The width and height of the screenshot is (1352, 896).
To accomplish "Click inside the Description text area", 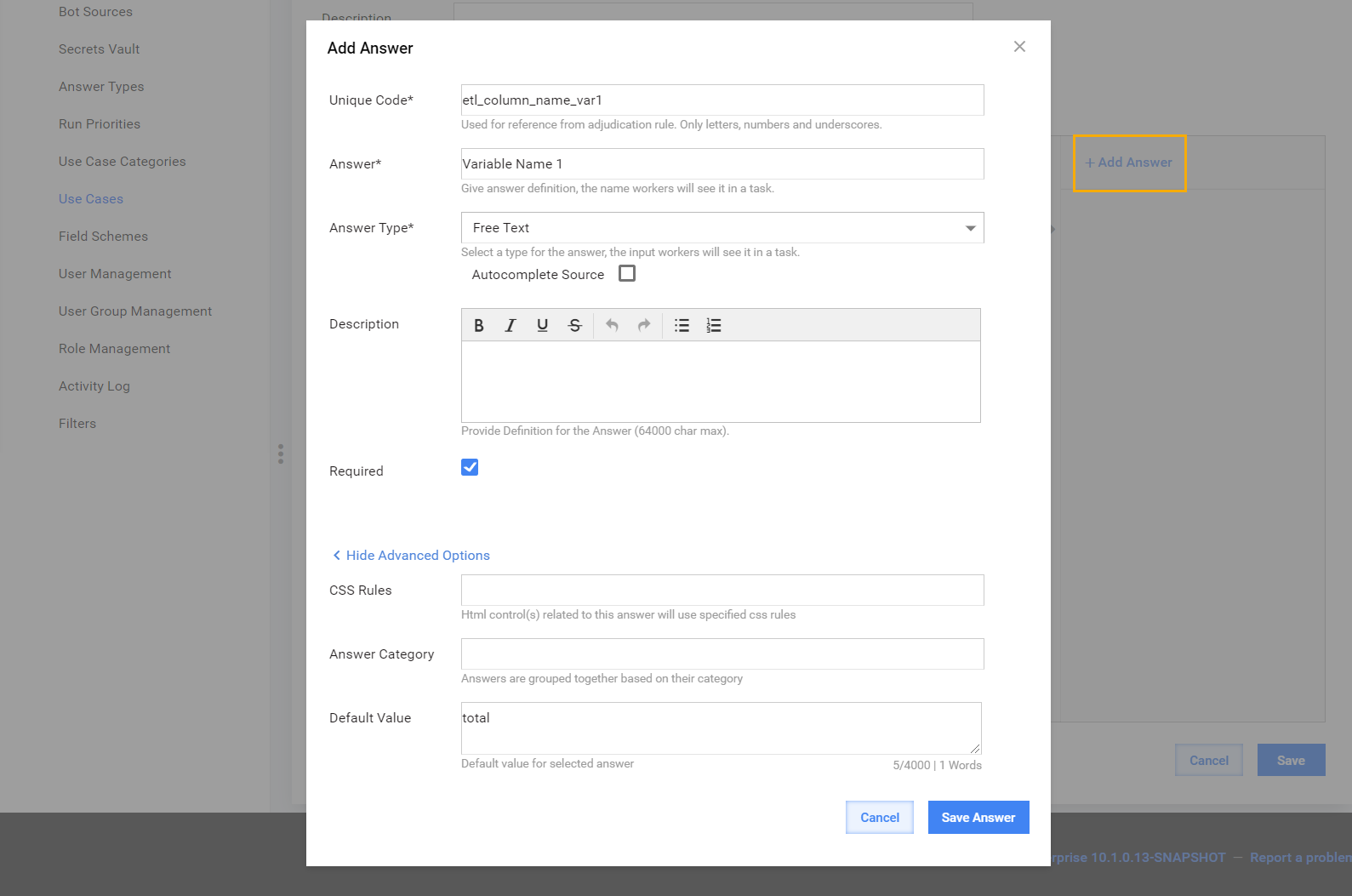I will click(721, 382).
